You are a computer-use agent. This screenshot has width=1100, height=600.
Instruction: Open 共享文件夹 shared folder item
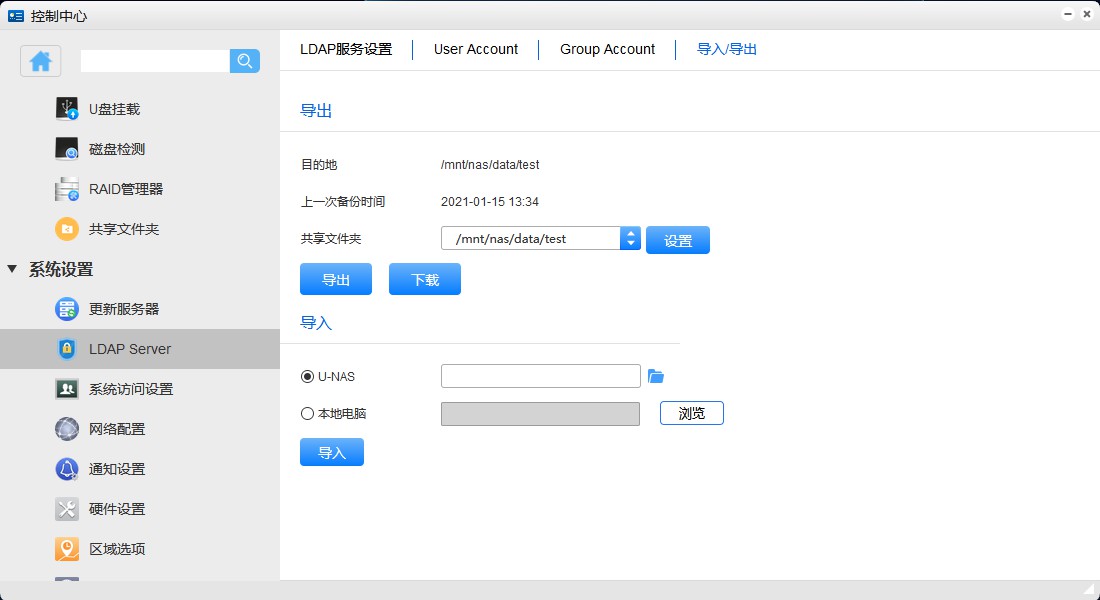123,229
